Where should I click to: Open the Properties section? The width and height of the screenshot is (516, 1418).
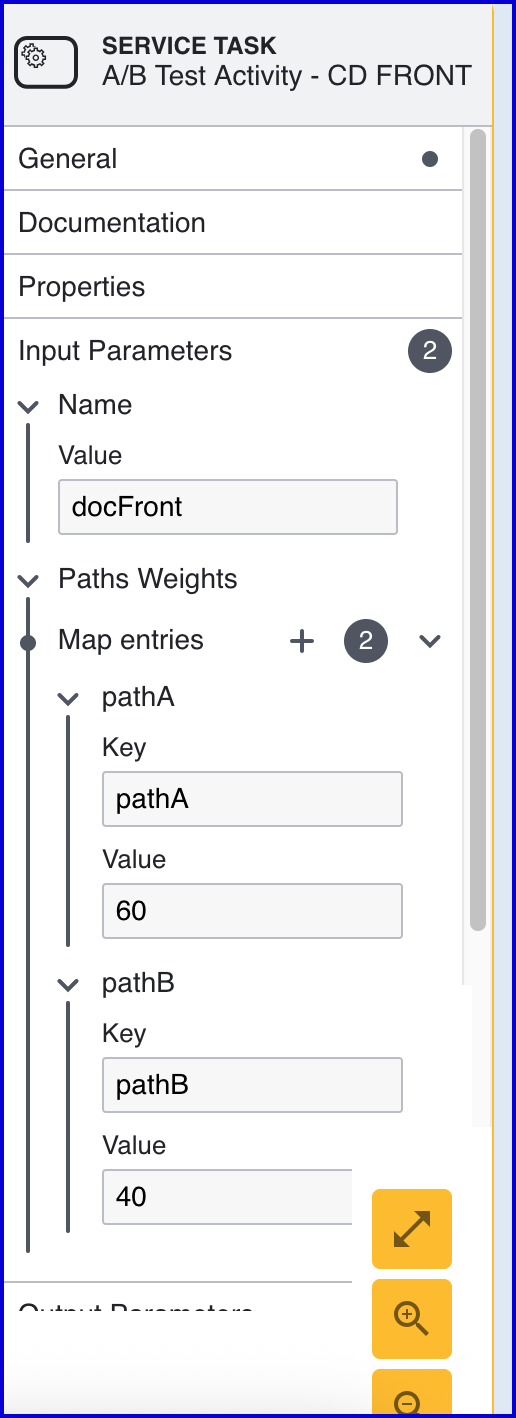(x=233, y=286)
